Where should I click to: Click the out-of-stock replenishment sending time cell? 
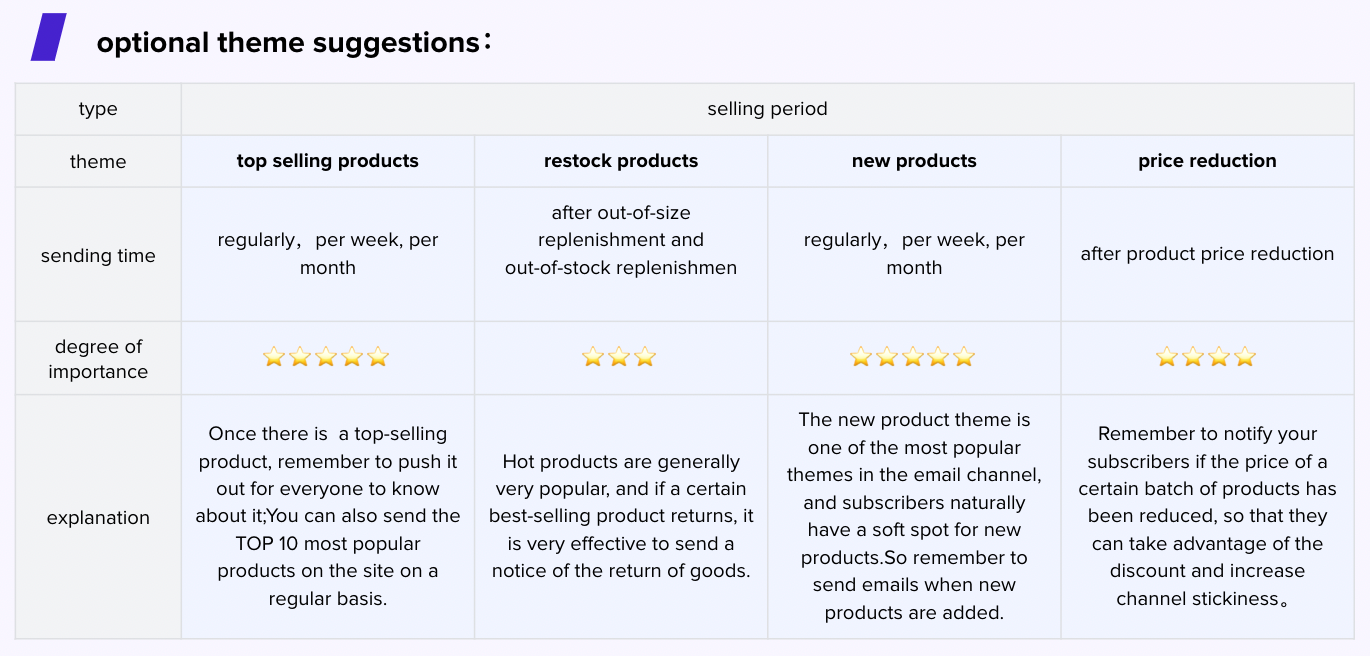(x=621, y=240)
